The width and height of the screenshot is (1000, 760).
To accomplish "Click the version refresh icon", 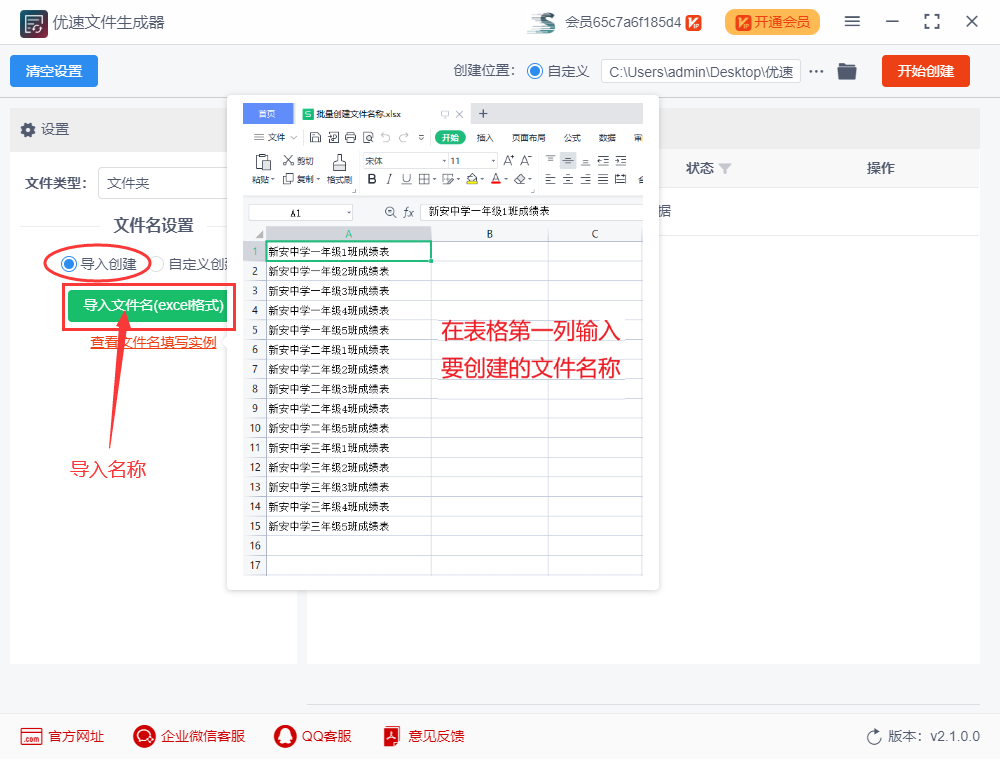I will tap(874, 737).
